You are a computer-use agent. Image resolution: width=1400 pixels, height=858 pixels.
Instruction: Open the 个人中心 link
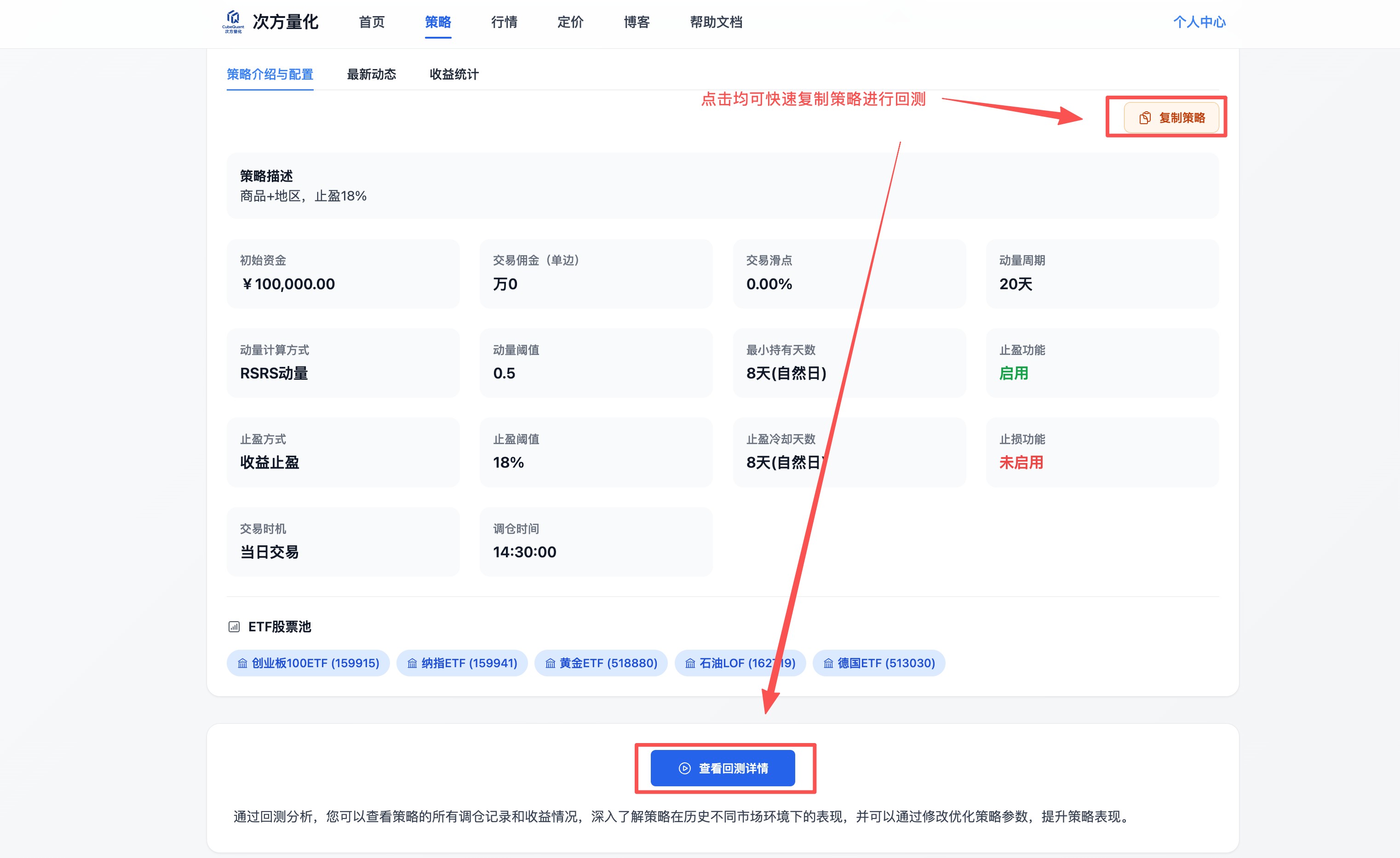point(1199,22)
